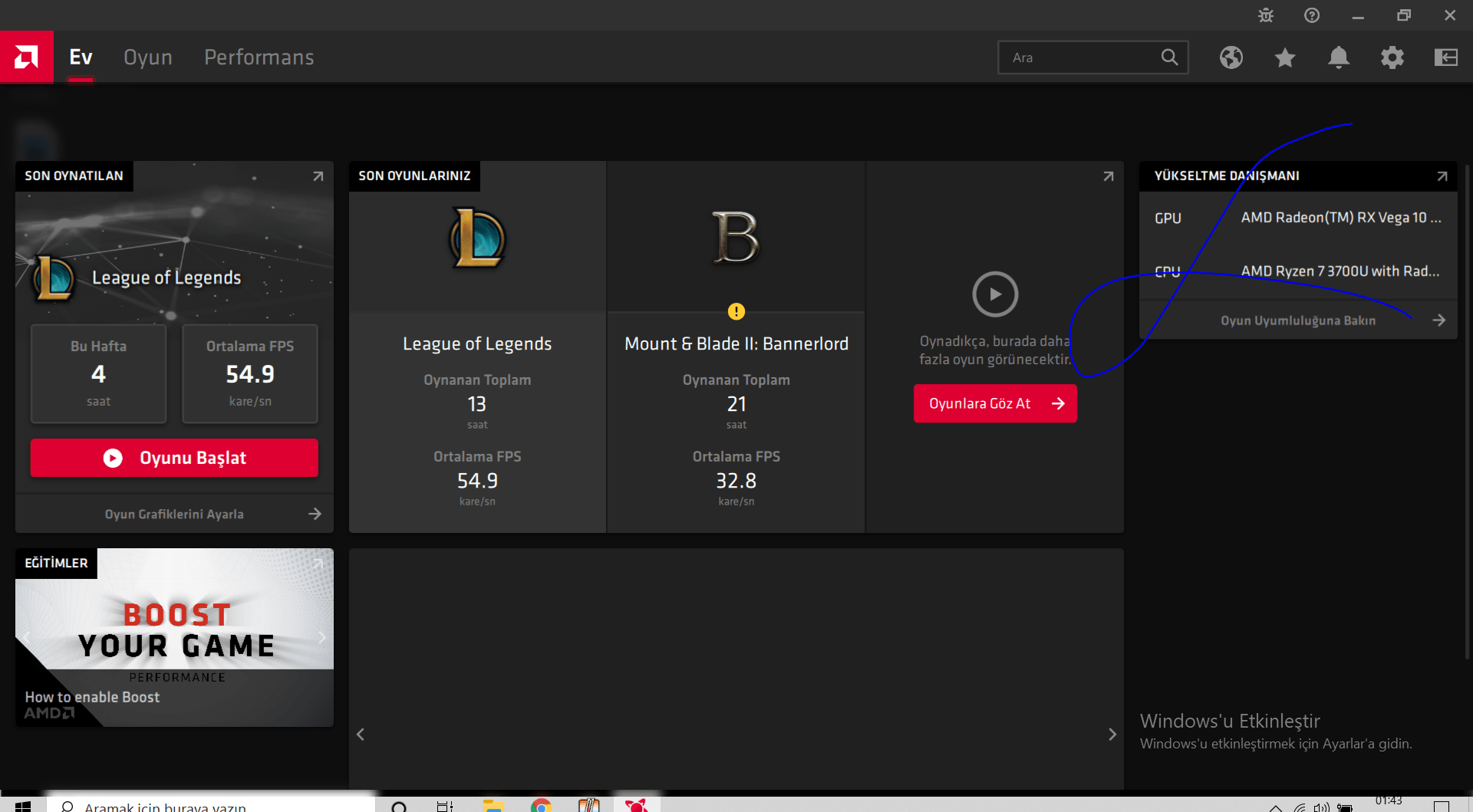Click the Mount & Blade II: Bannerlord title
The width and height of the screenshot is (1473, 812).
click(x=736, y=344)
